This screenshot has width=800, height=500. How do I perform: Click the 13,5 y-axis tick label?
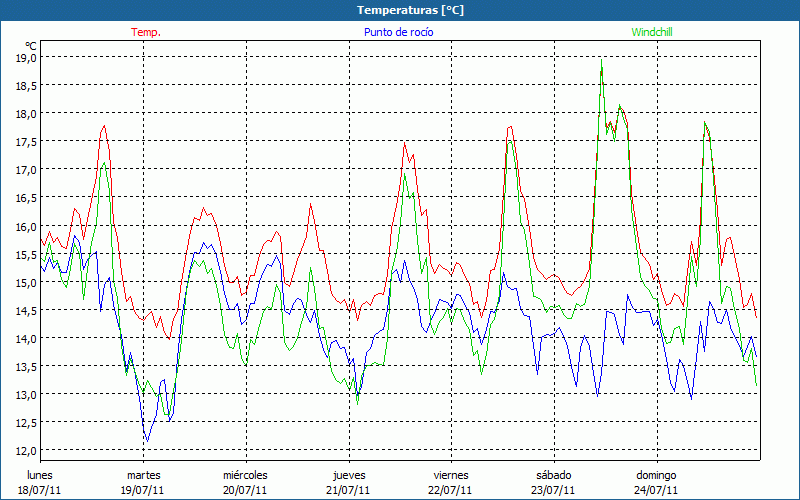pos(25,367)
